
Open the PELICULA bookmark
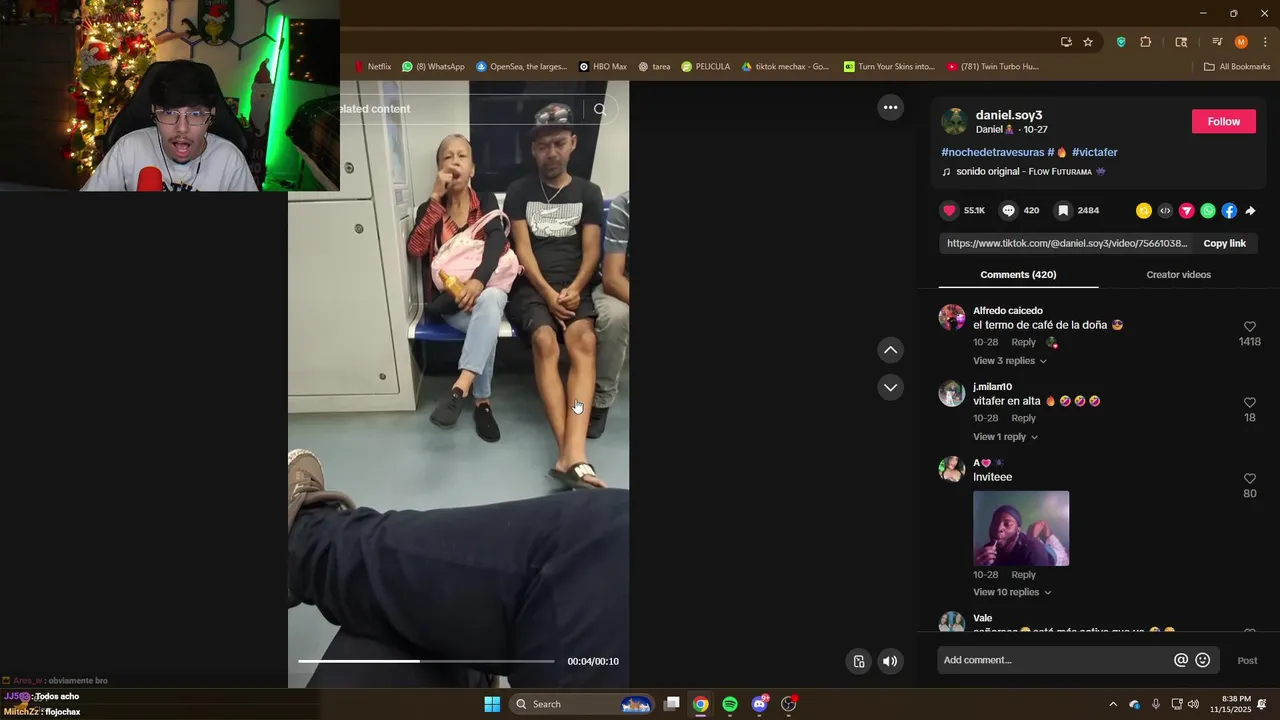click(706, 67)
